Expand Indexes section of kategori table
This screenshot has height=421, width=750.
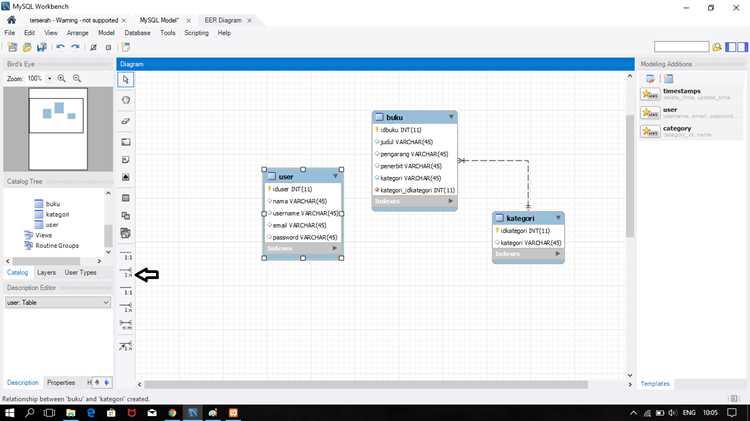point(557,254)
